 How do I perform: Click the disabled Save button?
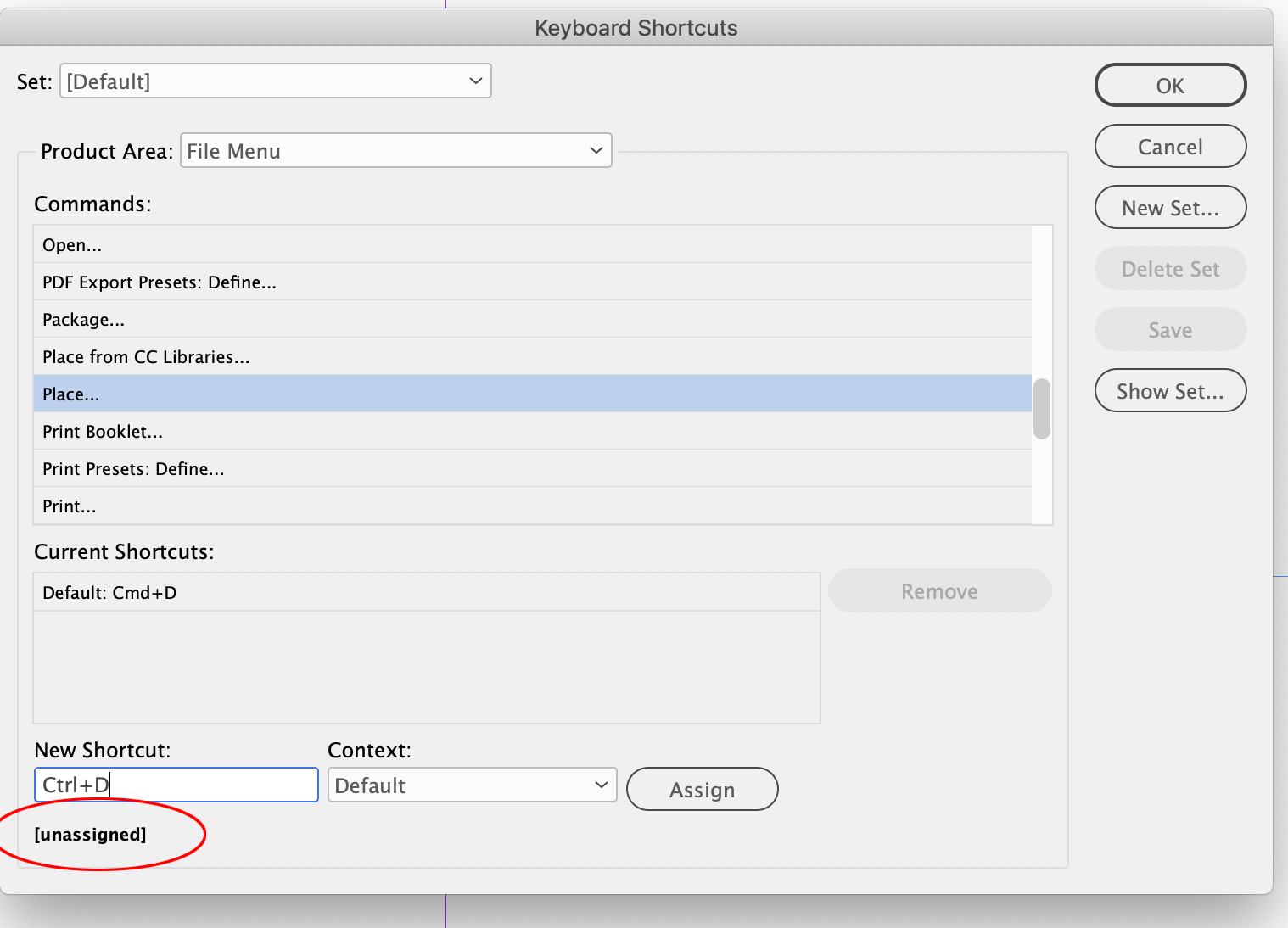(x=1170, y=329)
